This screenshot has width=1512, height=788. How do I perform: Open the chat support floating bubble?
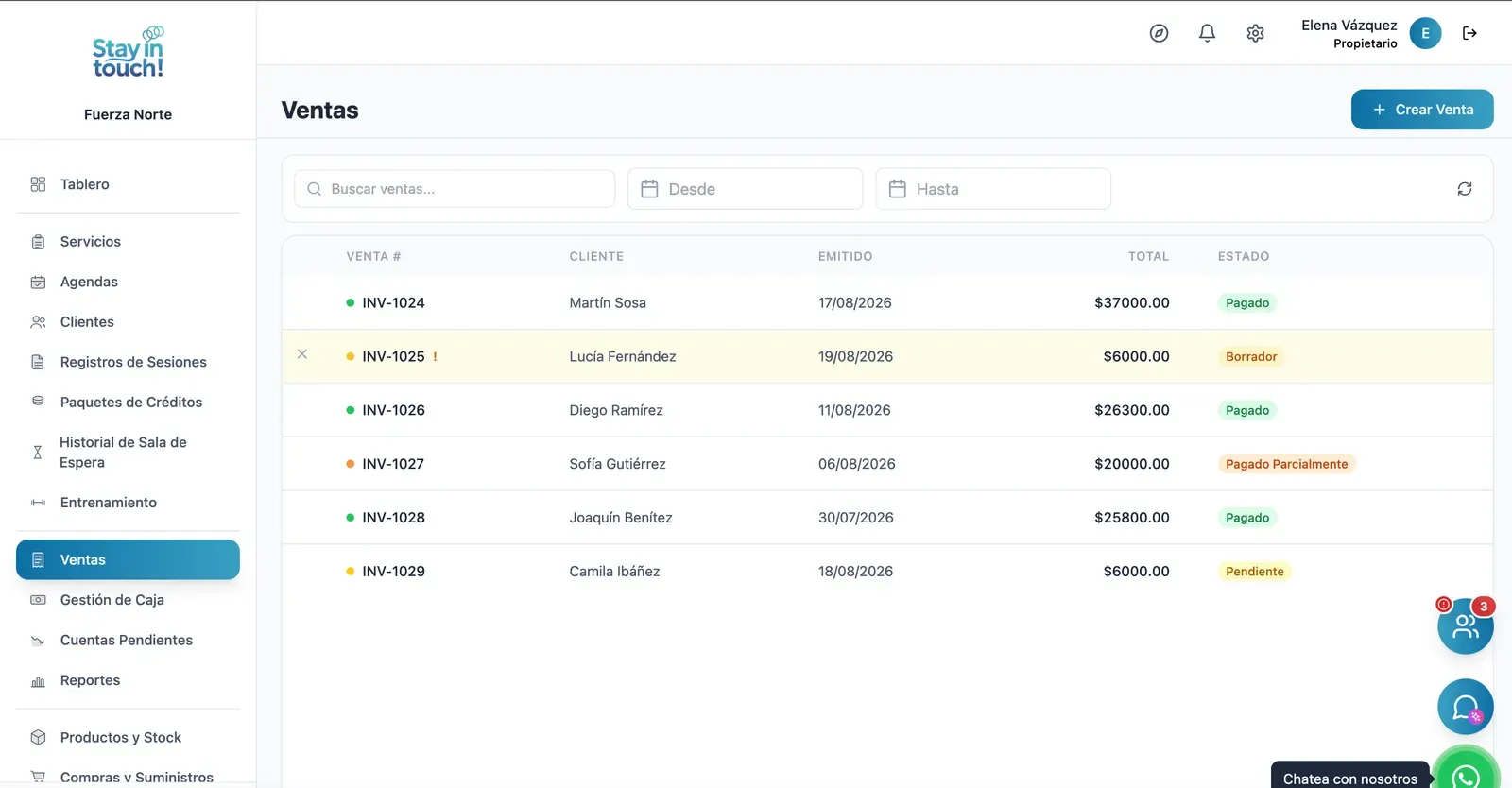coord(1466,707)
